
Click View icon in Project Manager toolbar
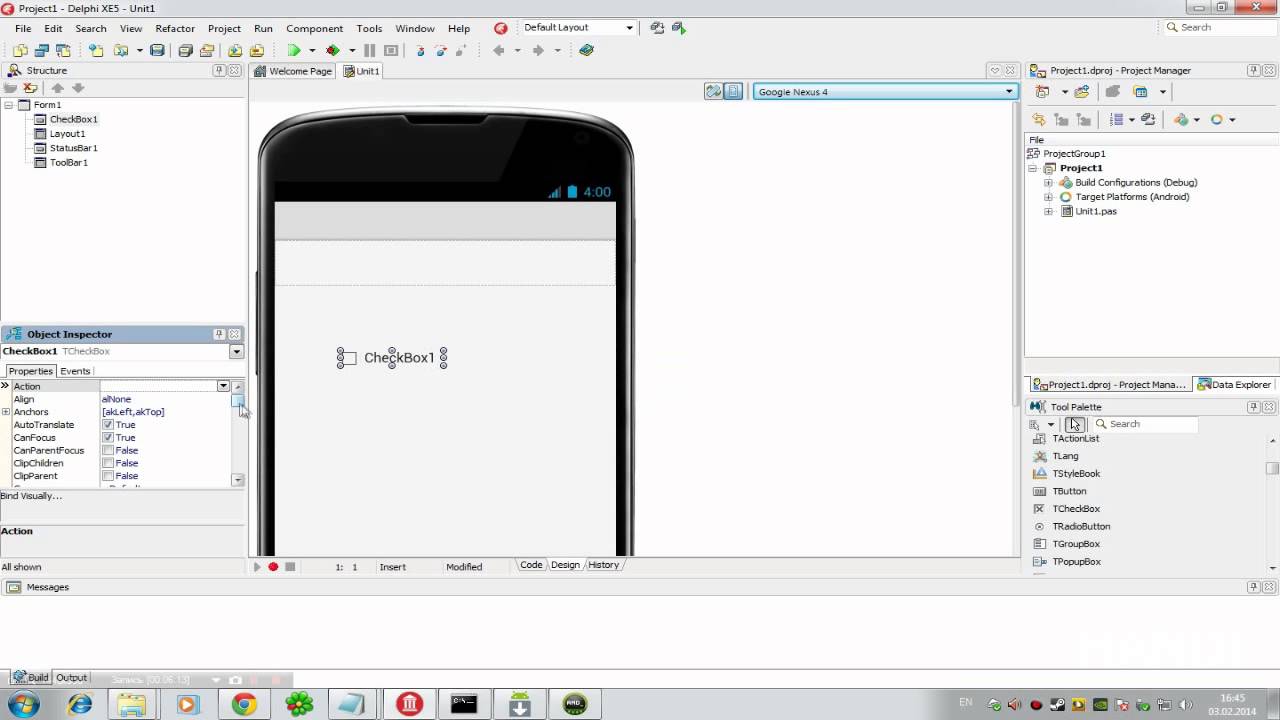(1140, 91)
